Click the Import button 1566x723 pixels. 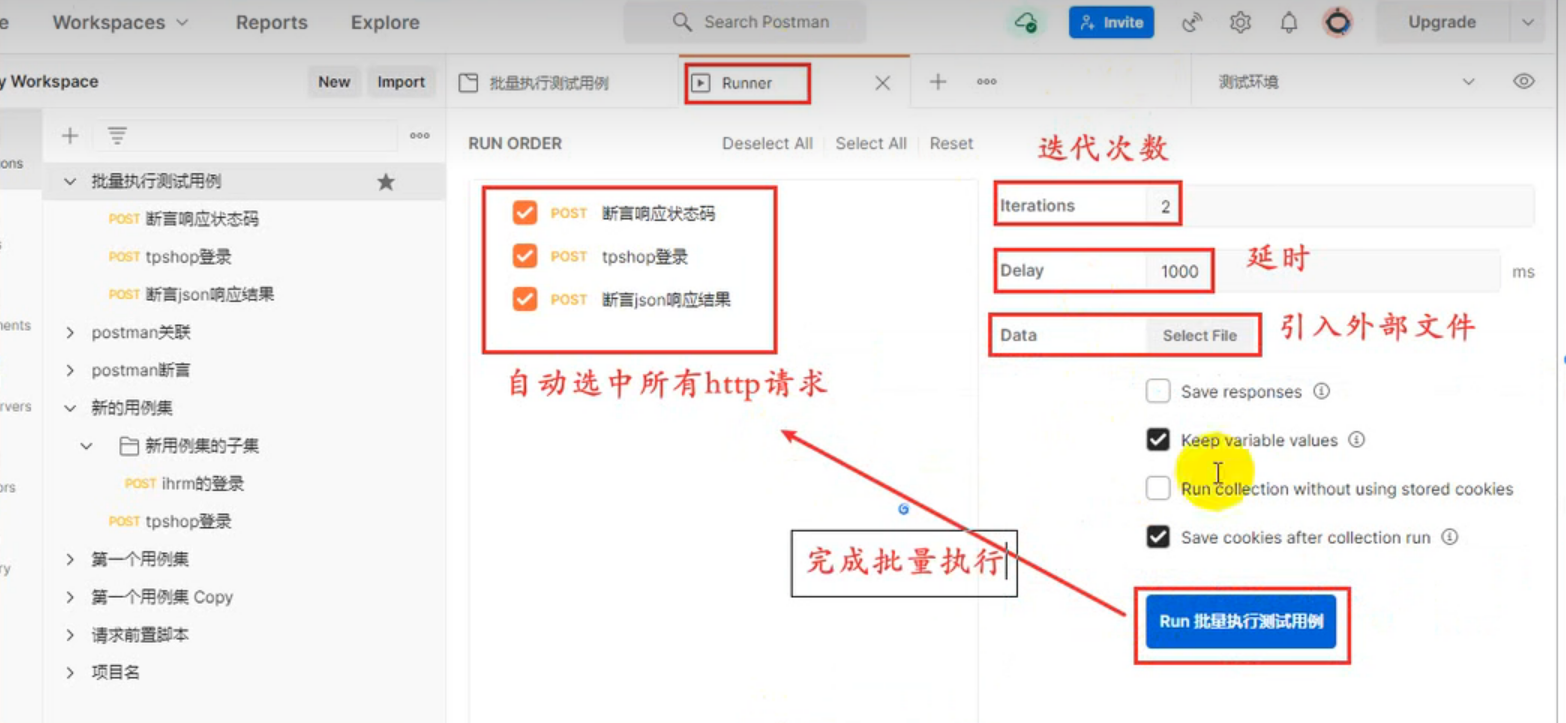tap(401, 82)
